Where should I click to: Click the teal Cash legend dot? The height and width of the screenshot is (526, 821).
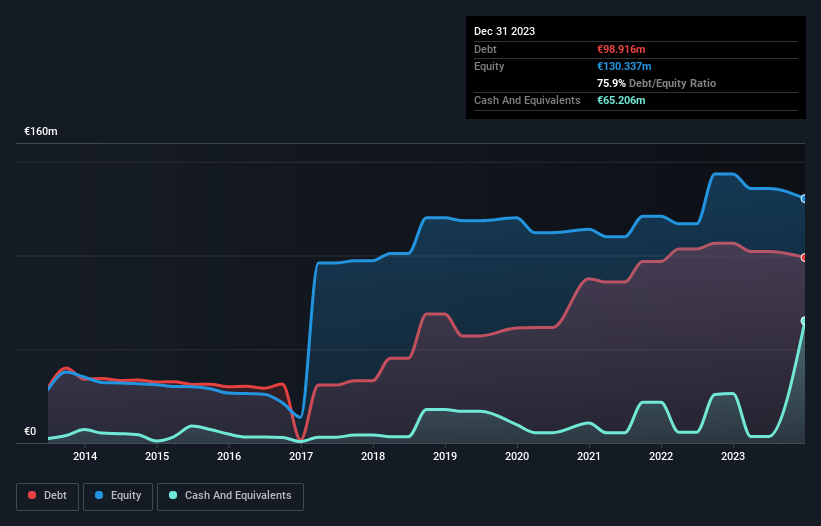[x=173, y=495]
